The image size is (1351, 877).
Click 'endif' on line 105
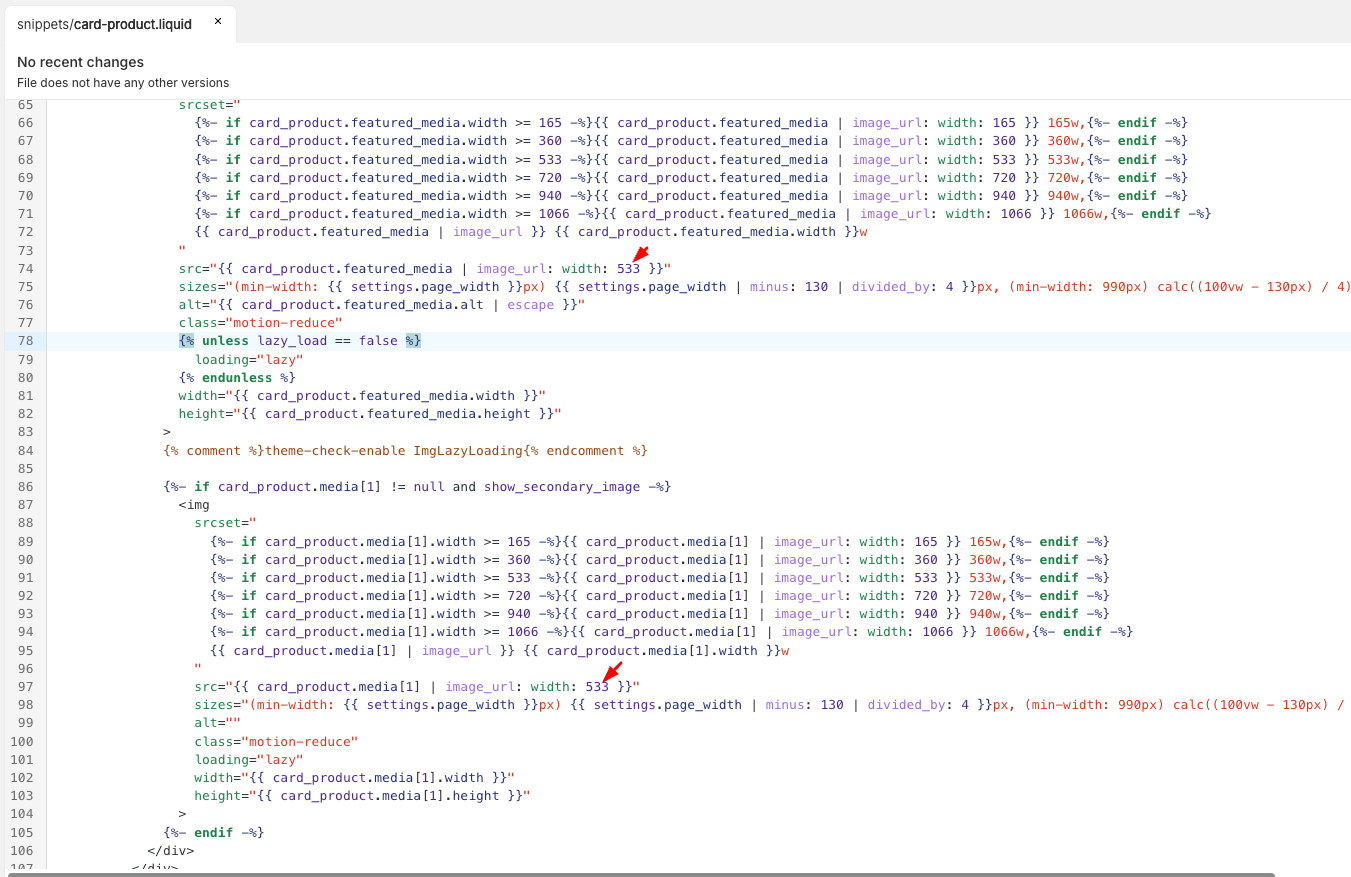tap(214, 833)
